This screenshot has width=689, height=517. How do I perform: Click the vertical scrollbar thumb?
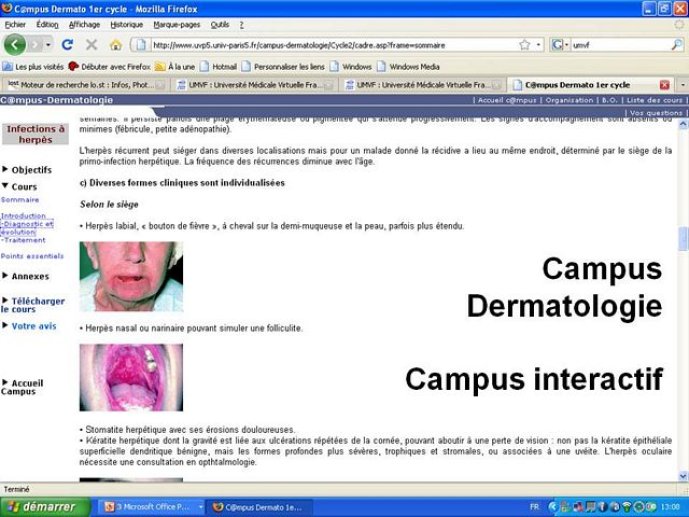click(x=683, y=239)
